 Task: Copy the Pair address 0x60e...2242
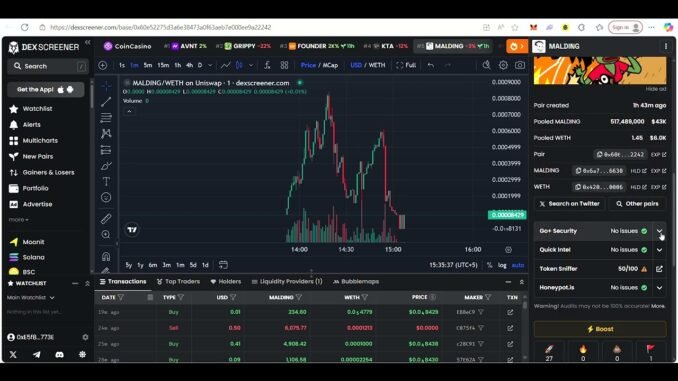[x=620, y=154]
